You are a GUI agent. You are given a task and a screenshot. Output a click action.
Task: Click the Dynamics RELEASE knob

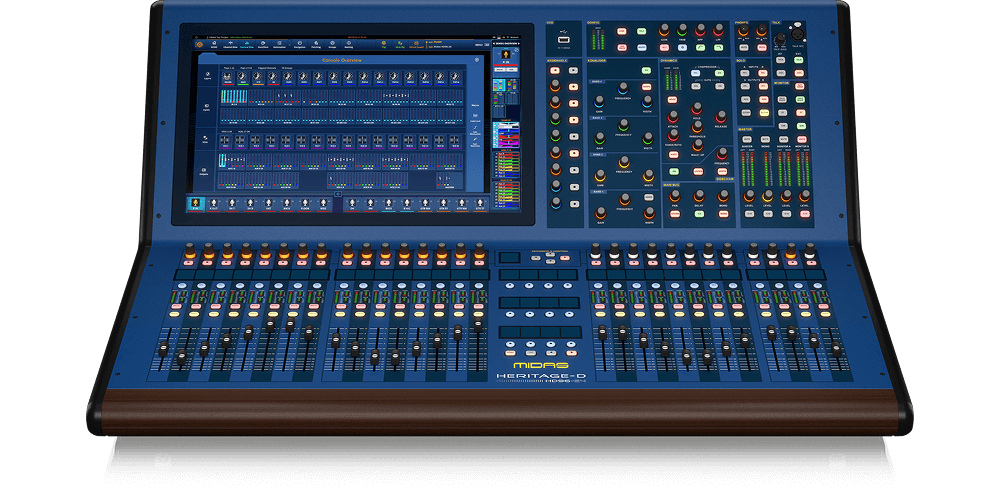coord(721,116)
